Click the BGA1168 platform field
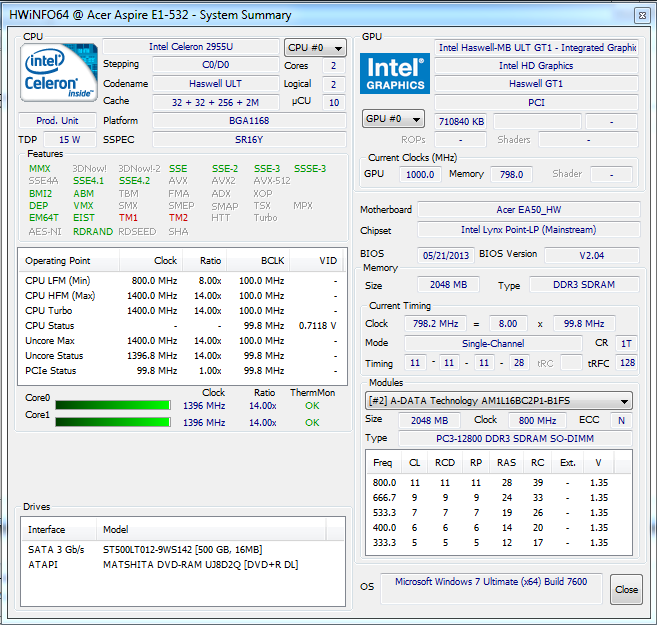The height and width of the screenshot is (625, 657). tap(249, 121)
